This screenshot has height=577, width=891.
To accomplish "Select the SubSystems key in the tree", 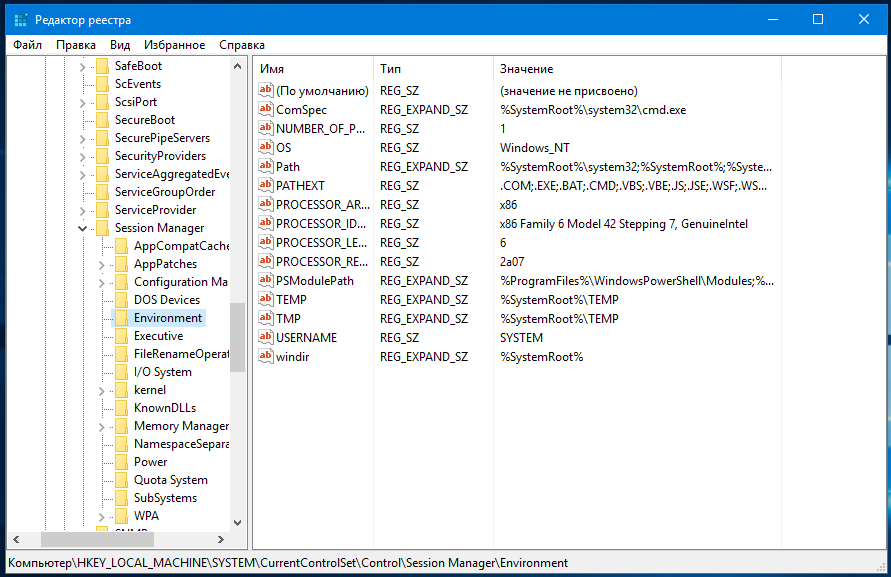I will [165, 498].
